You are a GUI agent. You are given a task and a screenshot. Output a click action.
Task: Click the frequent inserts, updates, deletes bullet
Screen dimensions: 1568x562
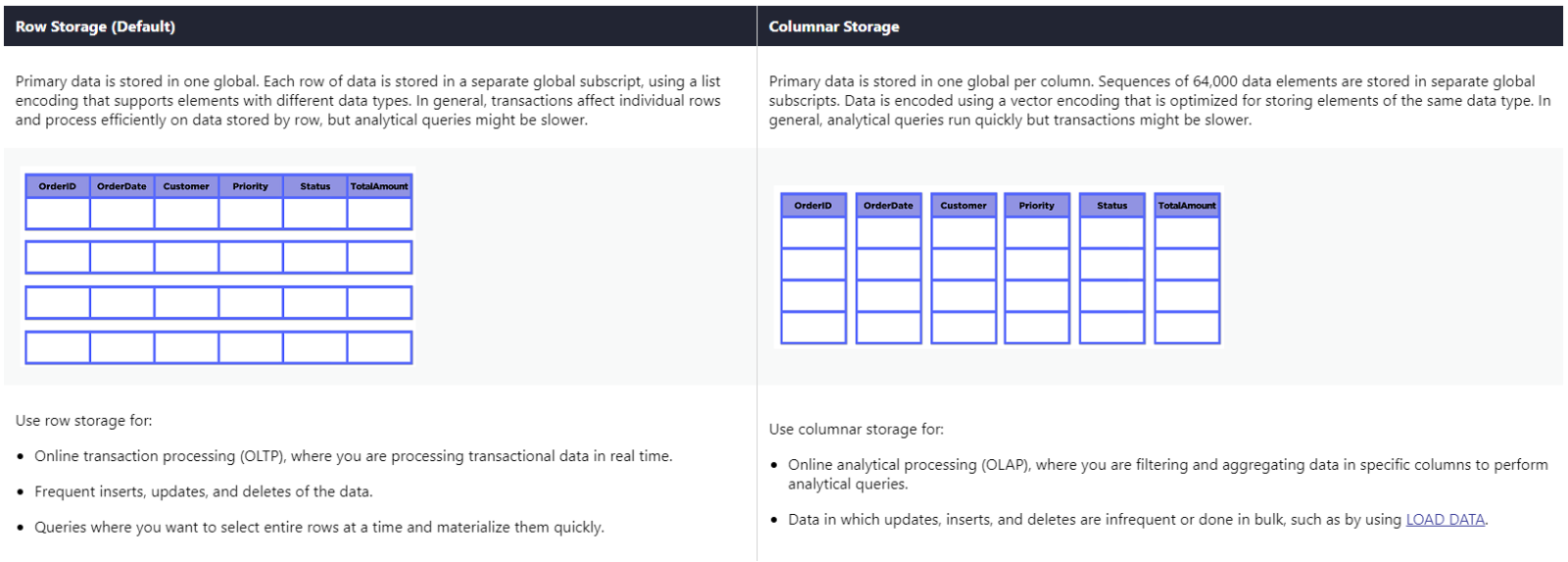pos(203,491)
